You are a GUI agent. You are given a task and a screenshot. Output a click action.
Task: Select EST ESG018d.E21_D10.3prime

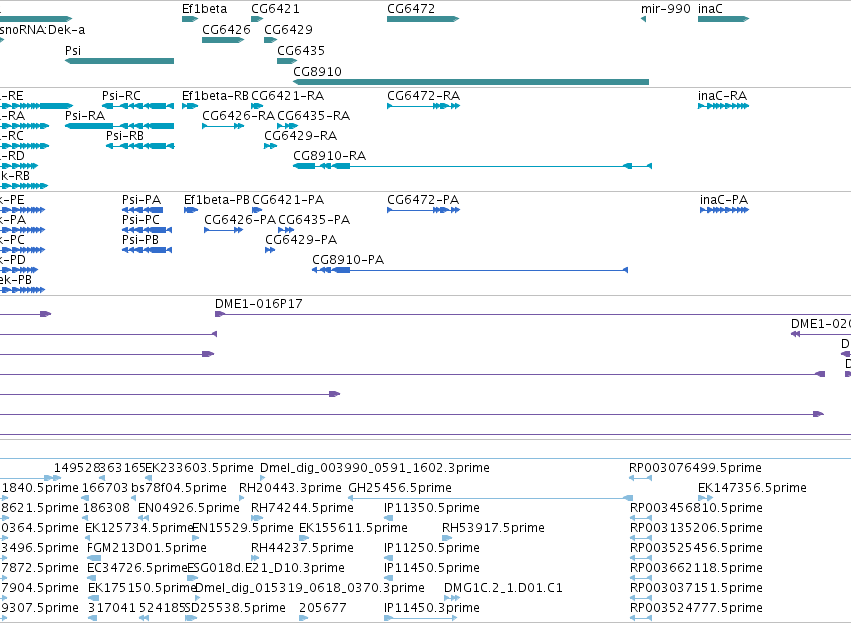coord(266,568)
